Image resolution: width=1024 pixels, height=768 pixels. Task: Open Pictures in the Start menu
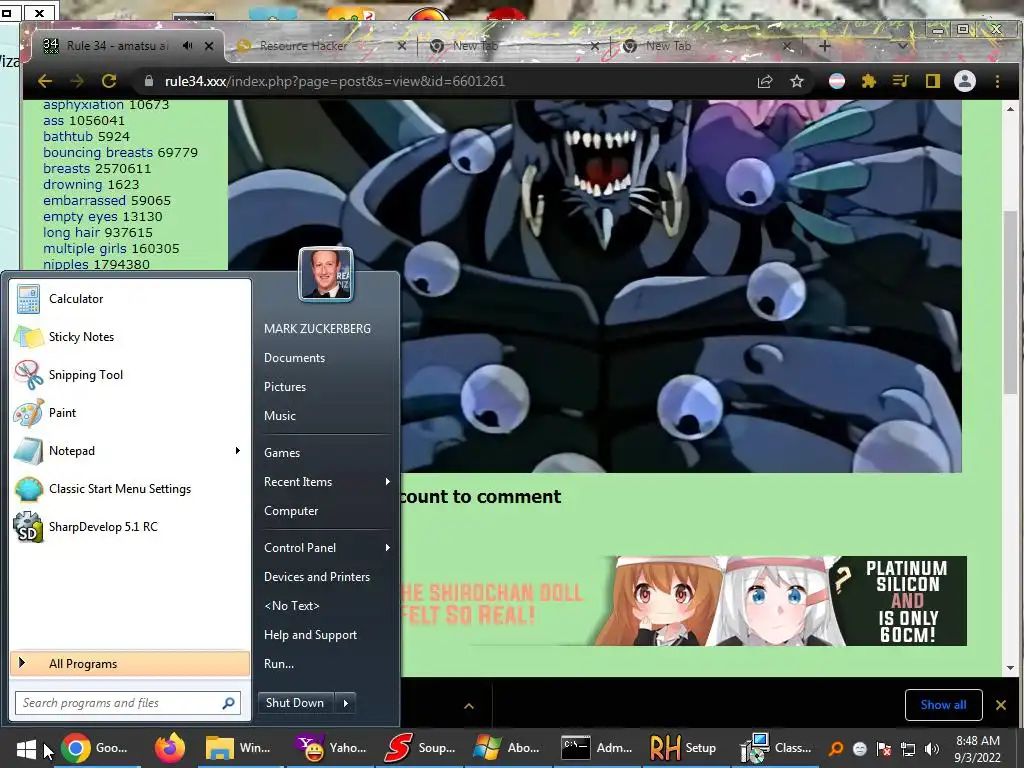click(x=285, y=387)
